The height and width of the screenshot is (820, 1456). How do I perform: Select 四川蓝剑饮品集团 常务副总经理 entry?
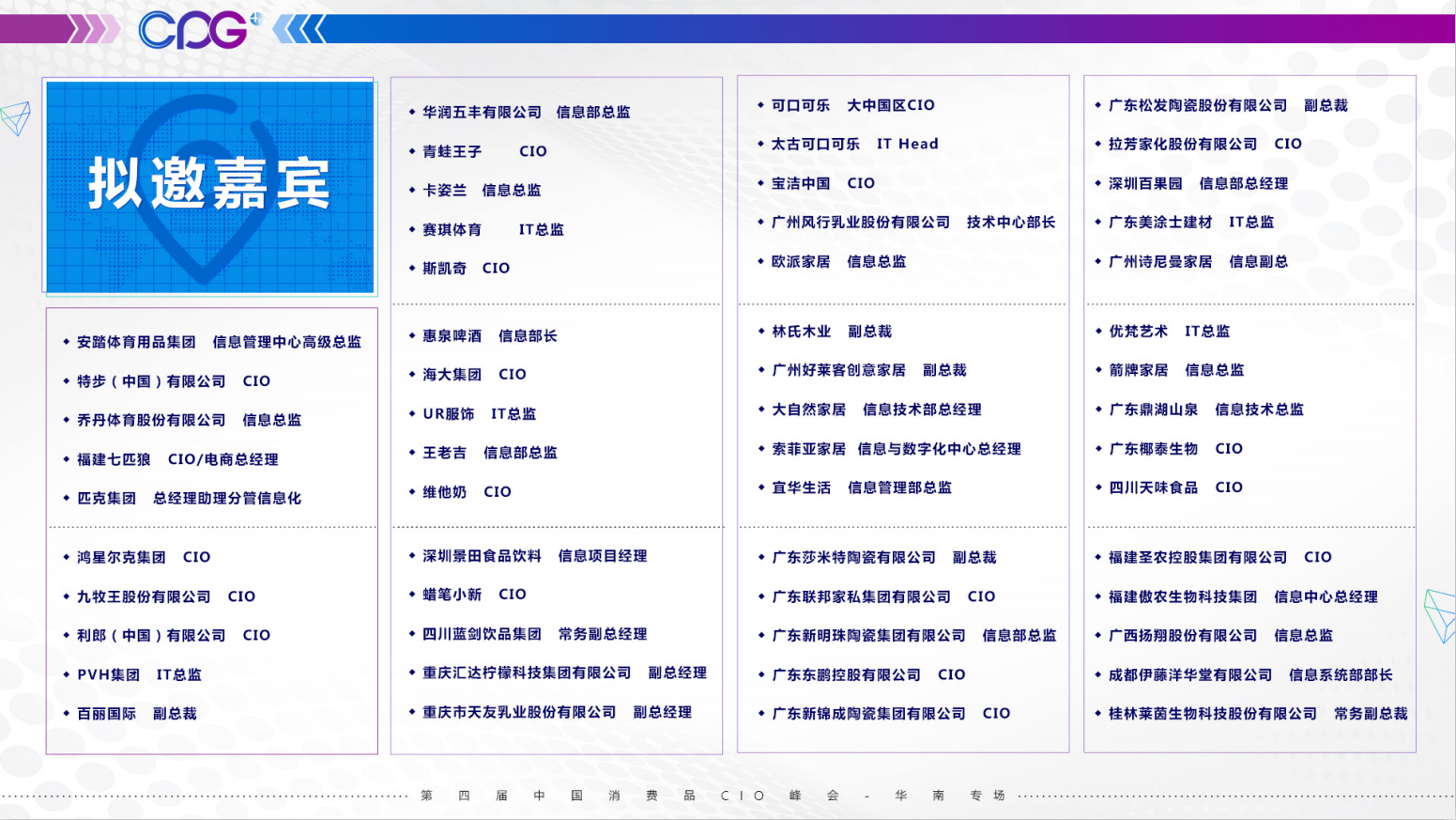coord(534,634)
